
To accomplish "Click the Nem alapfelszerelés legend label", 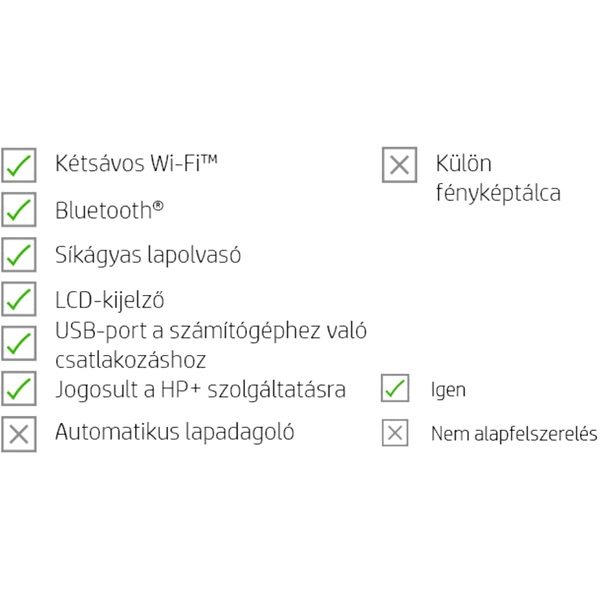I will [x=514, y=434].
